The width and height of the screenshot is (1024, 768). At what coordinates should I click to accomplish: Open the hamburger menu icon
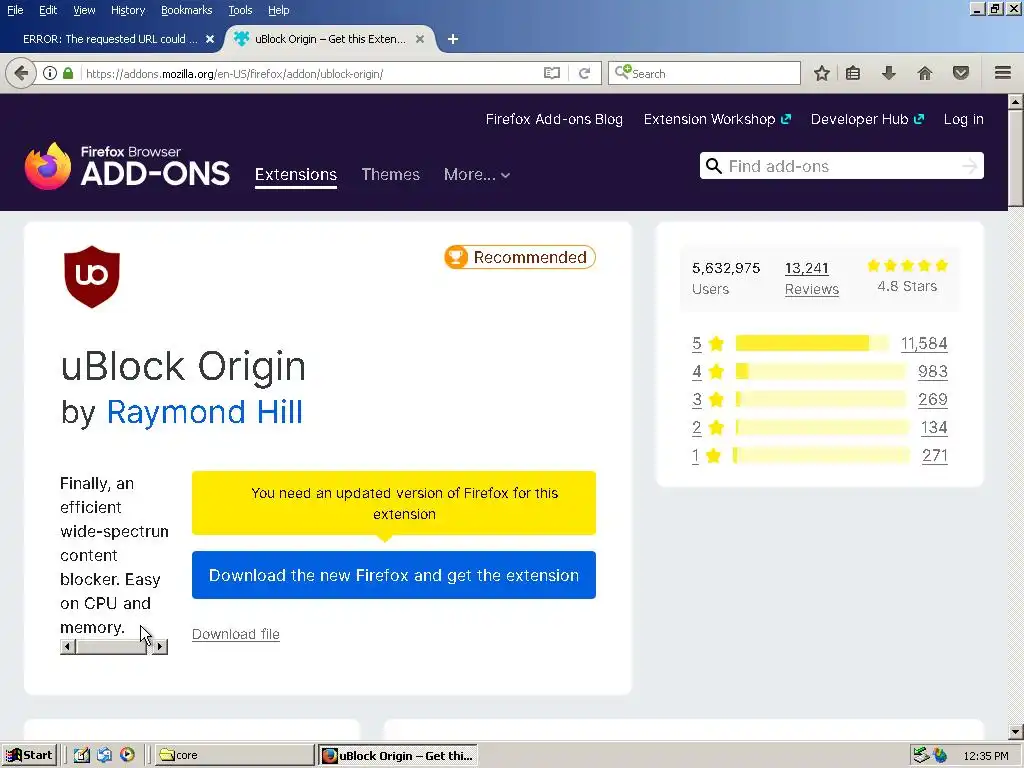pos(1003,73)
